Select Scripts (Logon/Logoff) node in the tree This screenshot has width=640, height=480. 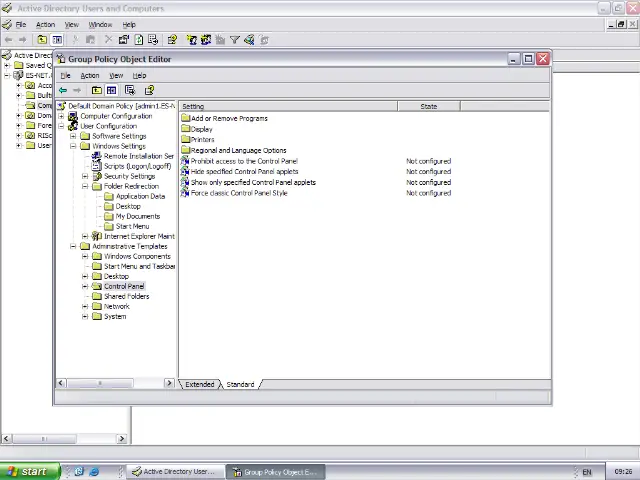click(137, 166)
